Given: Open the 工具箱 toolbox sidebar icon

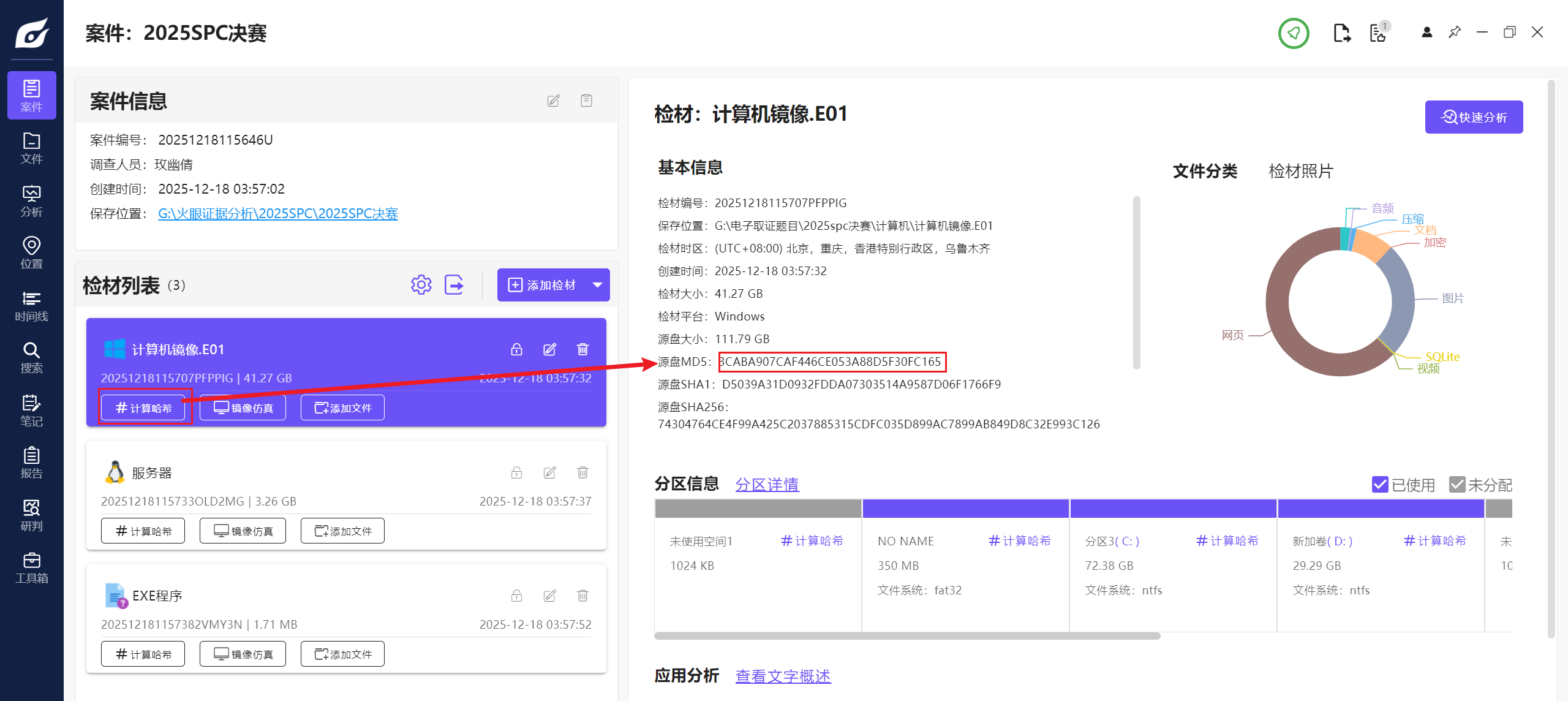Looking at the screenshot, I should tap(31, 567).
